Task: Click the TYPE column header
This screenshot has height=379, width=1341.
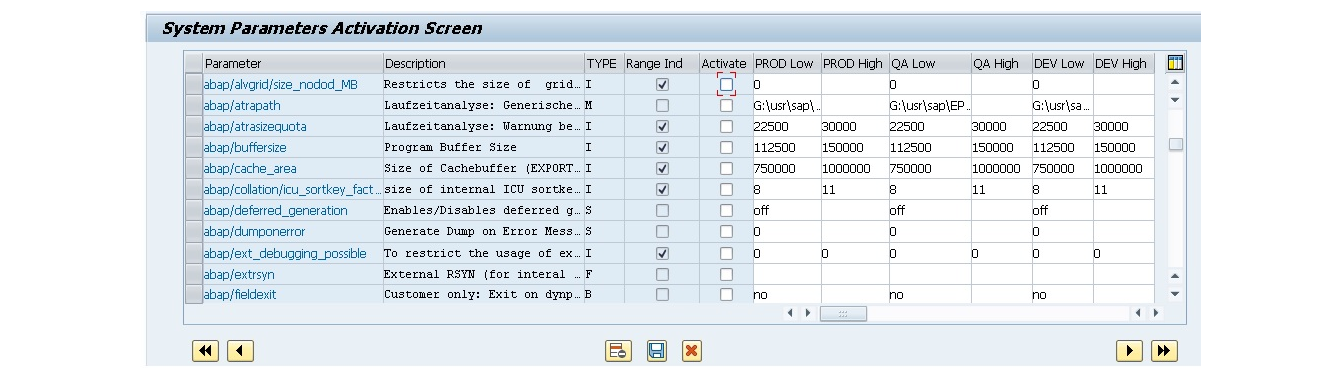Action: (603, 63)
